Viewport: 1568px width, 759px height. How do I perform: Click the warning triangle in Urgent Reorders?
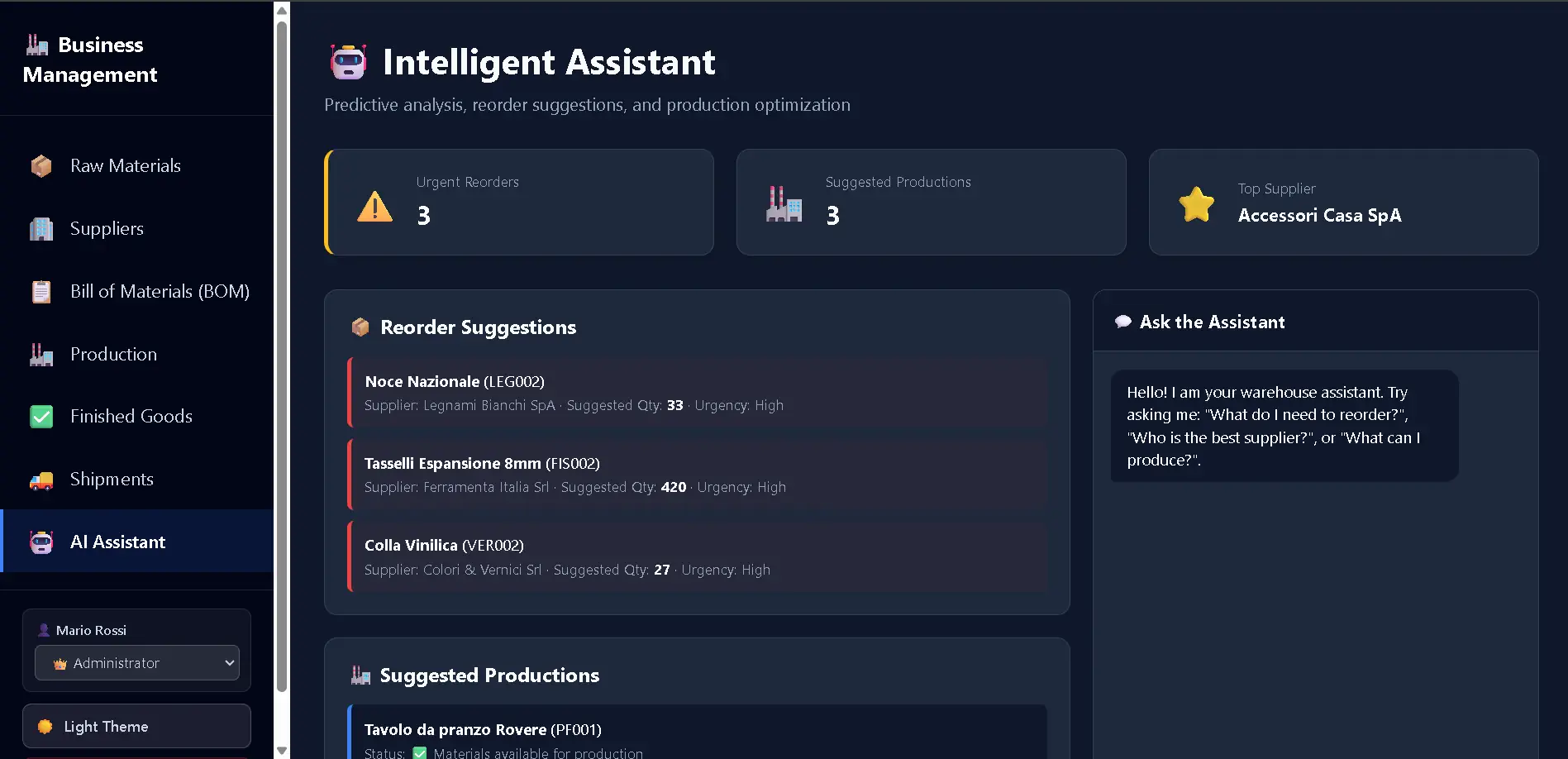375,207
